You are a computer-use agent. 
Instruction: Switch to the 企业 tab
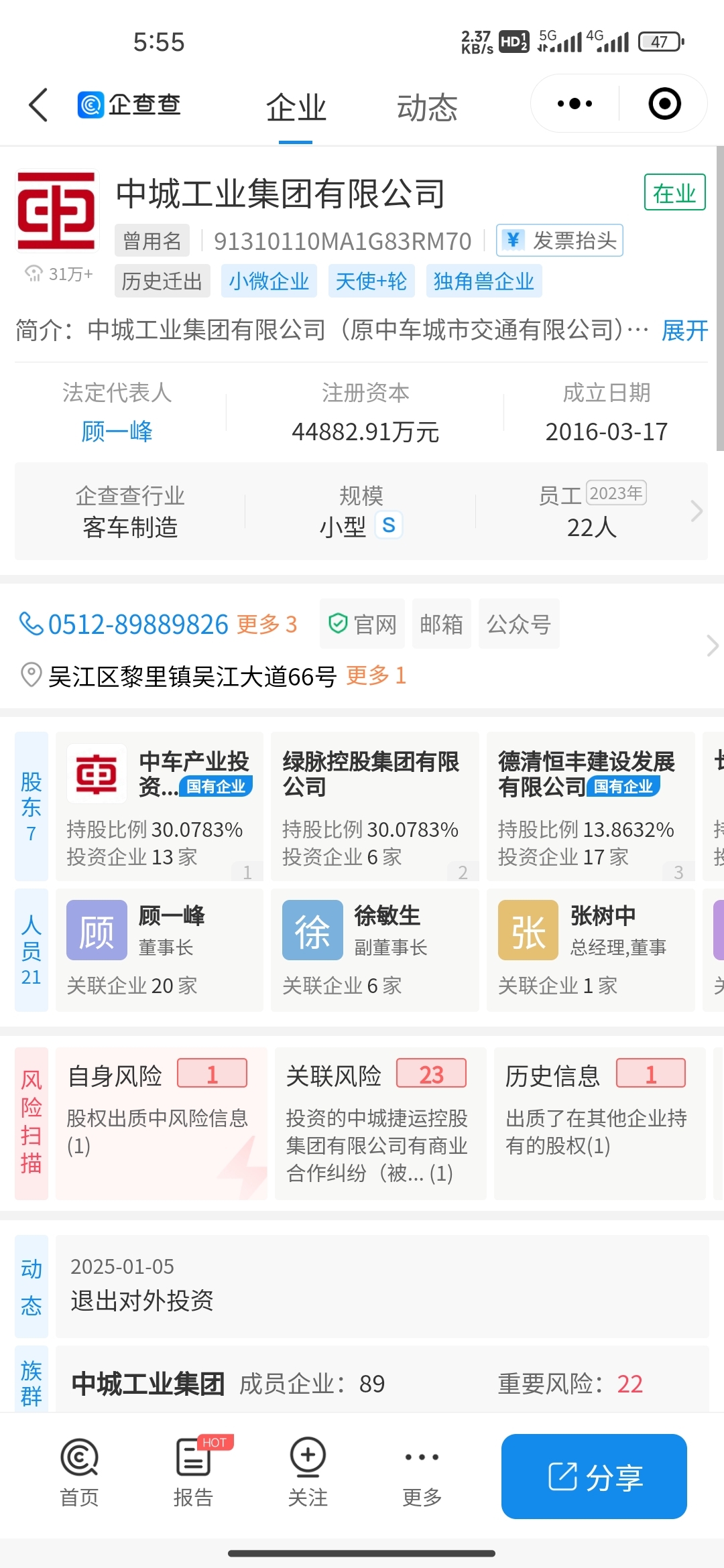pos(296,108)
